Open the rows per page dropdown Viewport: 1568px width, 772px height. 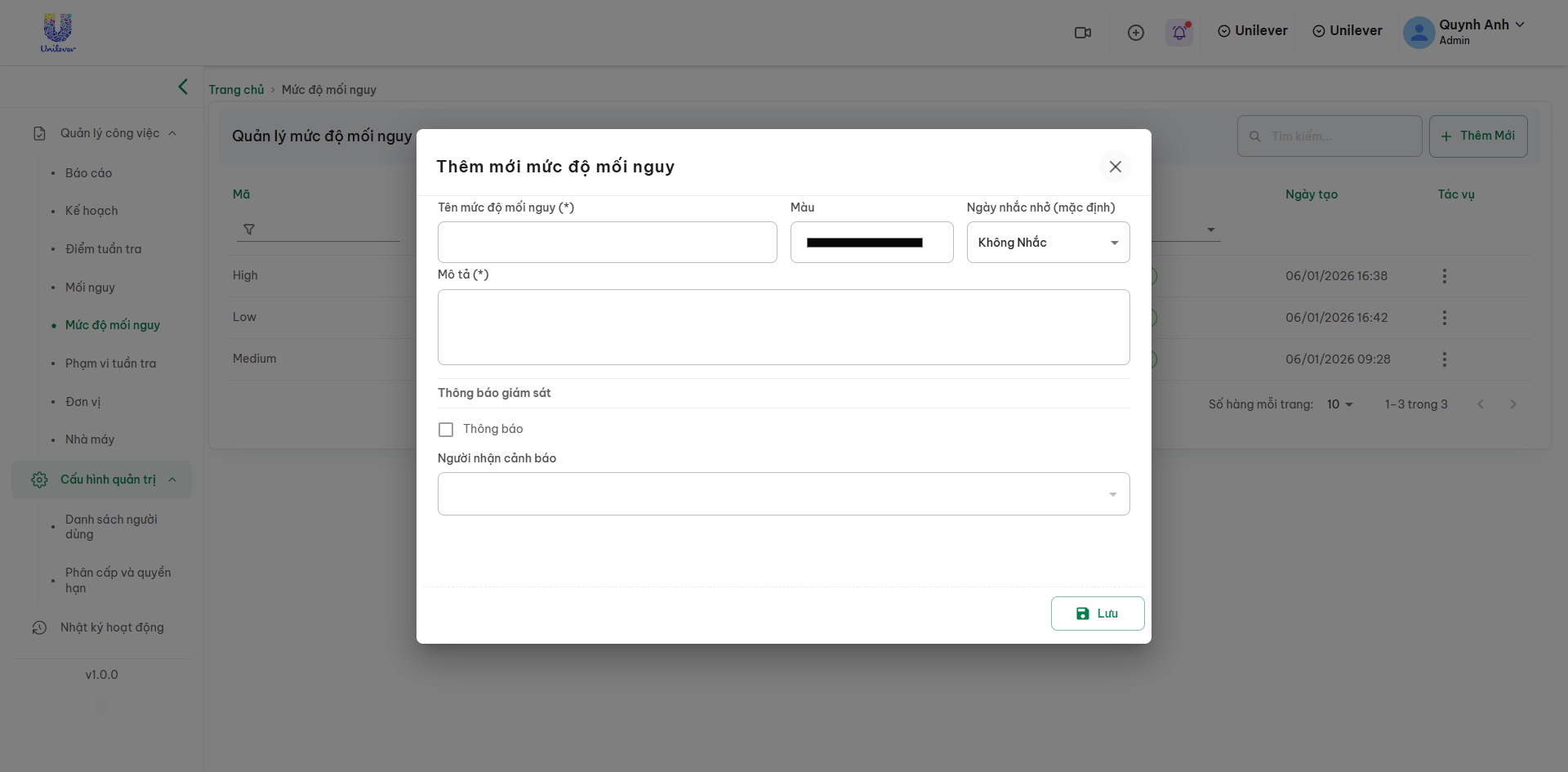pos(1339,404)
